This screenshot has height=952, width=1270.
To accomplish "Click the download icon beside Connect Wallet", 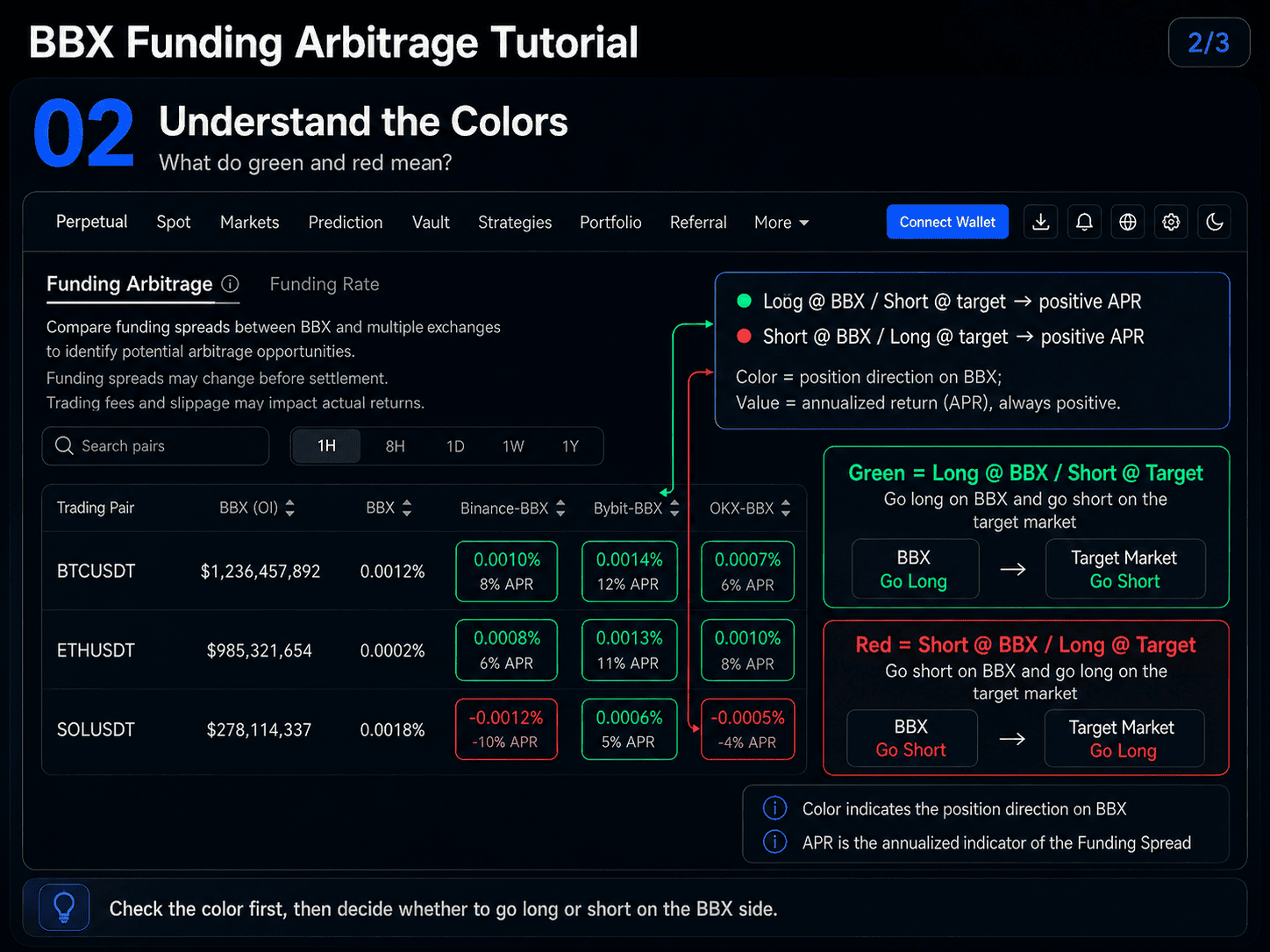I will [x=1041, y=222].
